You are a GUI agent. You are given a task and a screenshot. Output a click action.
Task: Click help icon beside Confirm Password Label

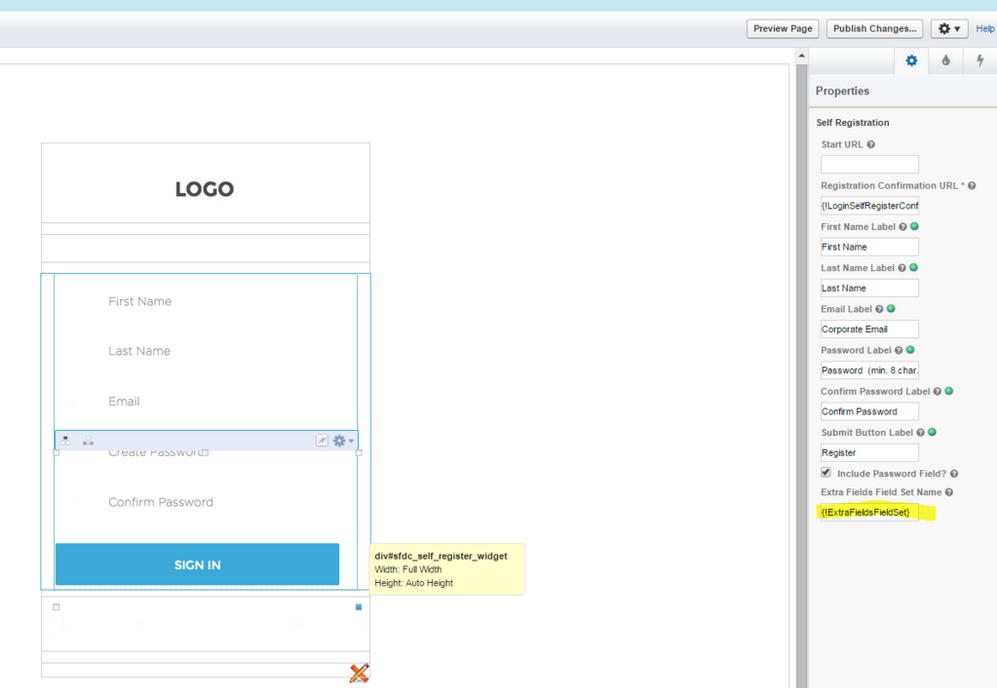tap(937, 392)
